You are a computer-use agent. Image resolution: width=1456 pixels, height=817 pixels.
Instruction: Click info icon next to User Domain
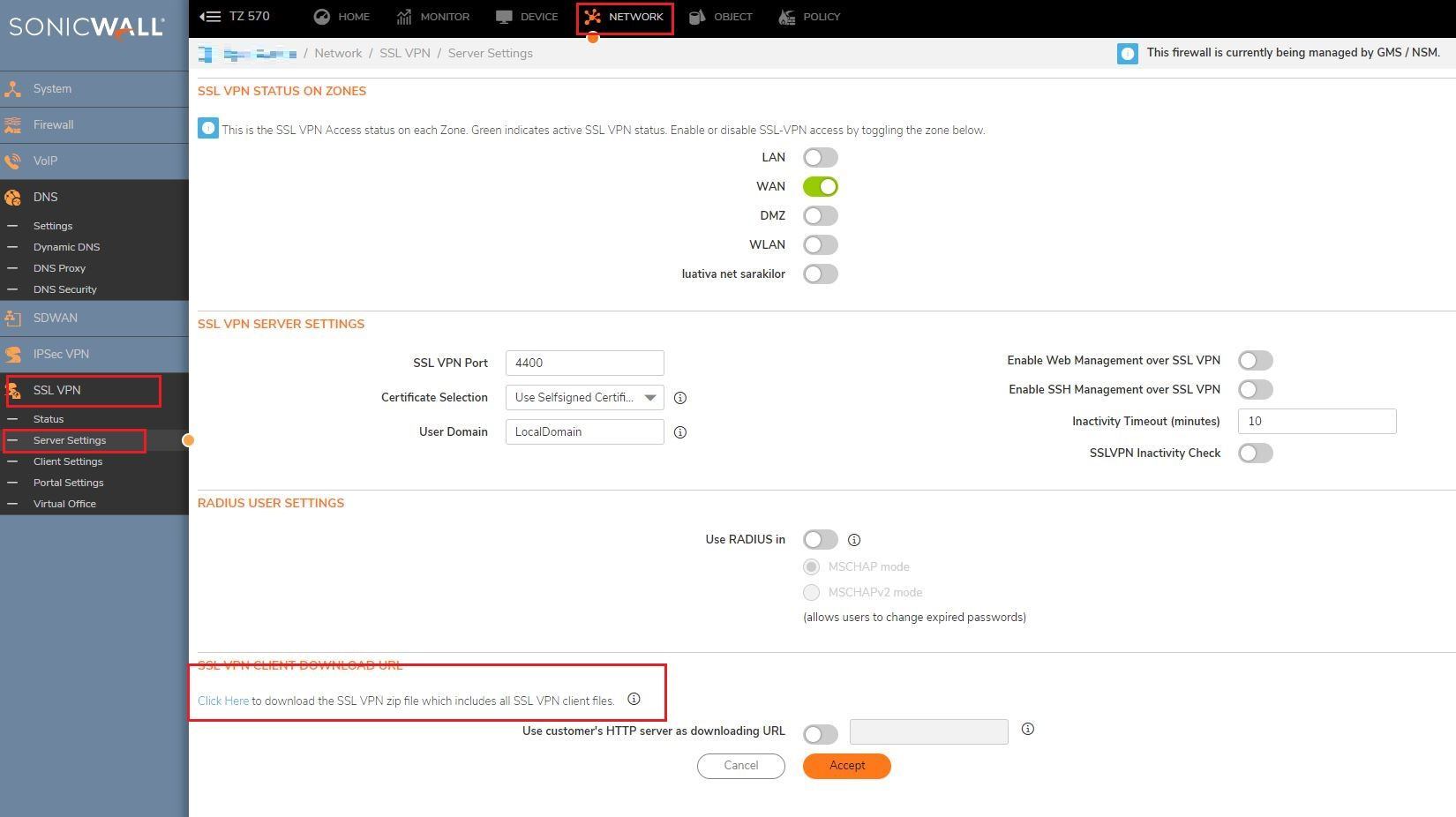coord(680,432)
